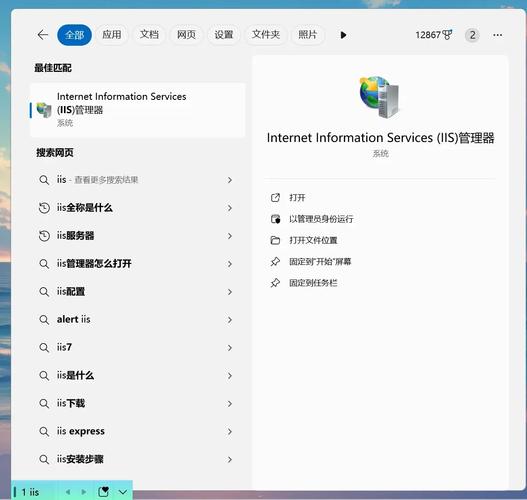Click the small IIS manager icon in best match

pyautogui.click(x=44, y=110)
